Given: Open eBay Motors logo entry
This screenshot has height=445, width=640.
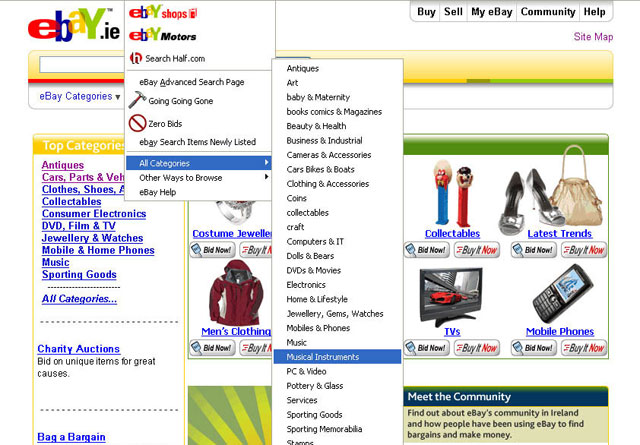Looking at the screenshot, I should coord(162,35).
